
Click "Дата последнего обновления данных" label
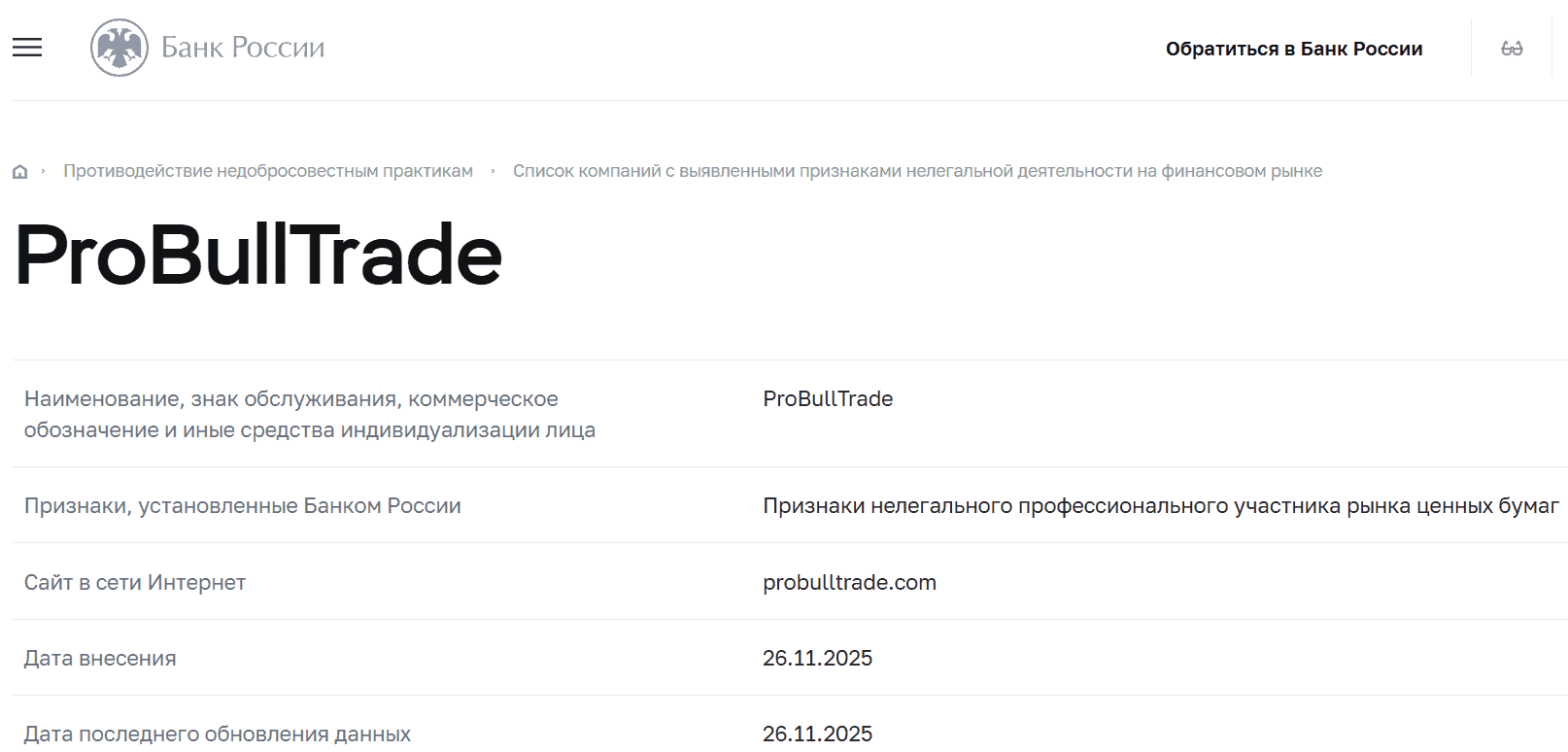217,734
